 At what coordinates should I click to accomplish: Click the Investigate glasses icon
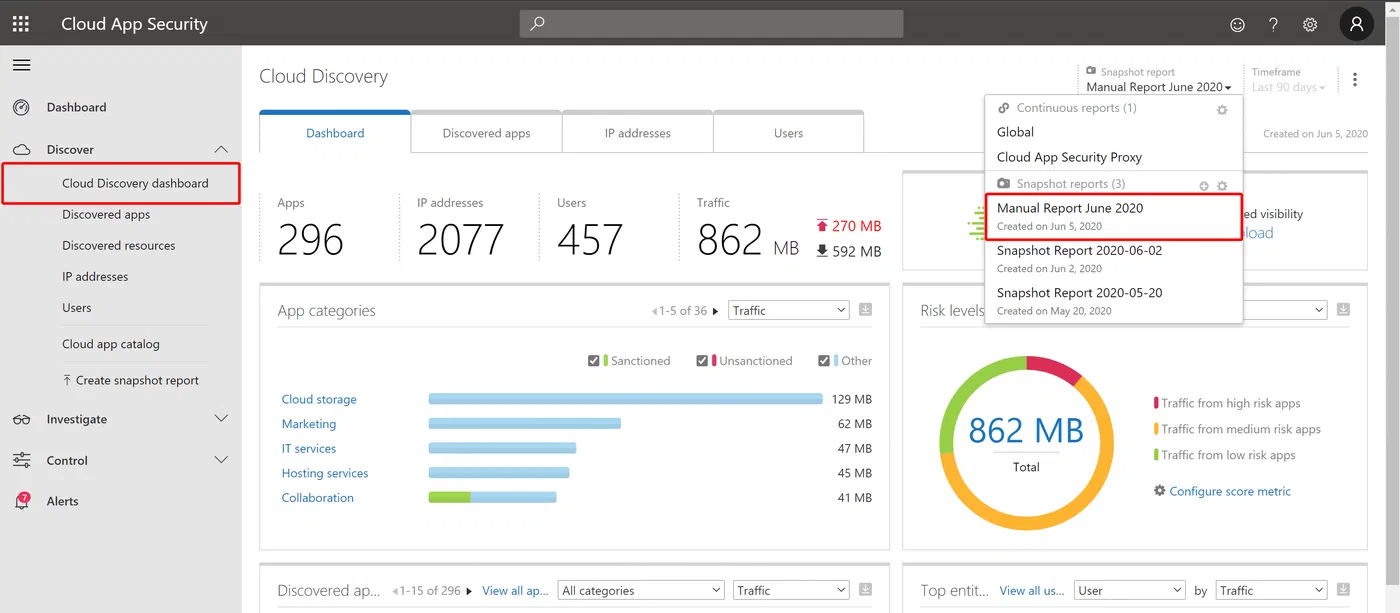click(21, 420)
